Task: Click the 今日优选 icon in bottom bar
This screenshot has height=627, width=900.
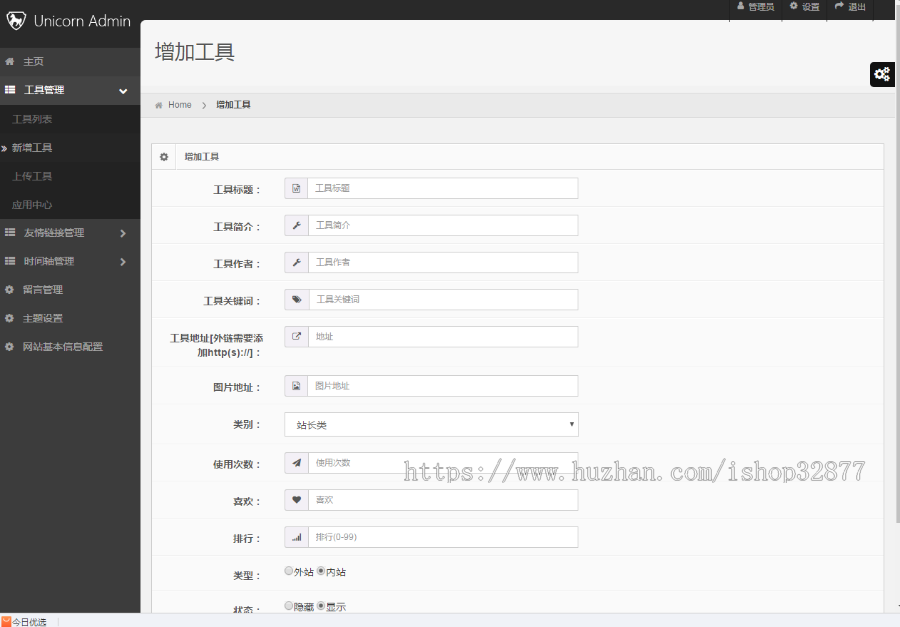Action: point(6,622)
